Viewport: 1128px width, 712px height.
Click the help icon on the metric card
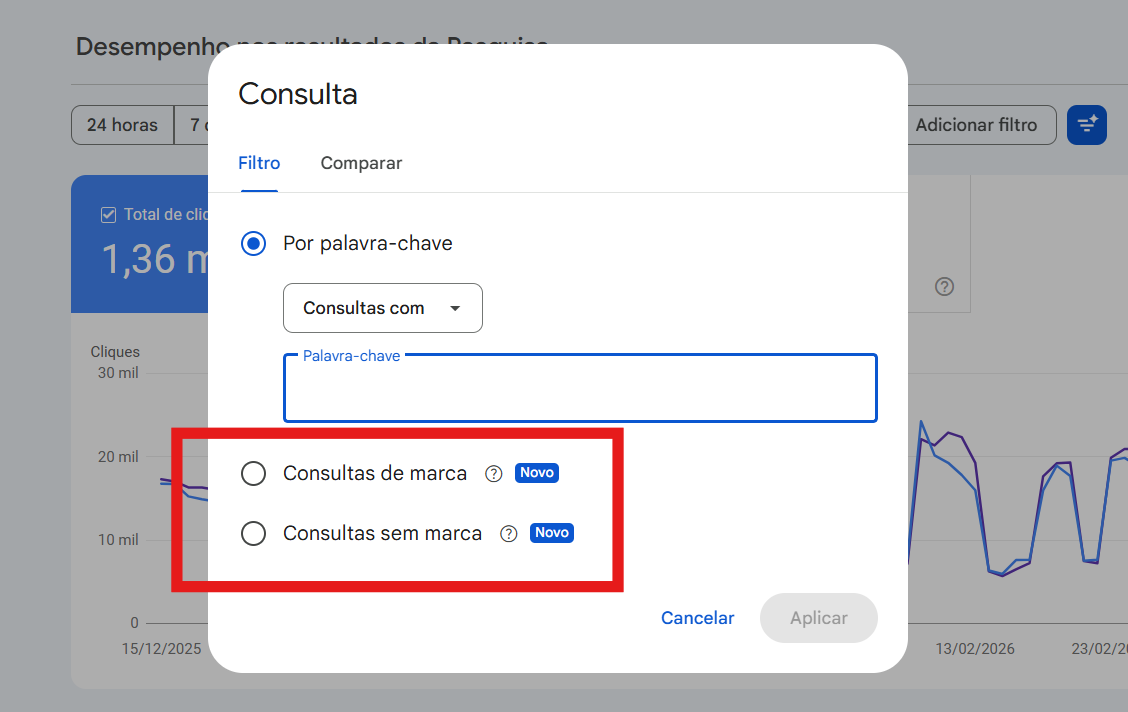coord(944,287)
